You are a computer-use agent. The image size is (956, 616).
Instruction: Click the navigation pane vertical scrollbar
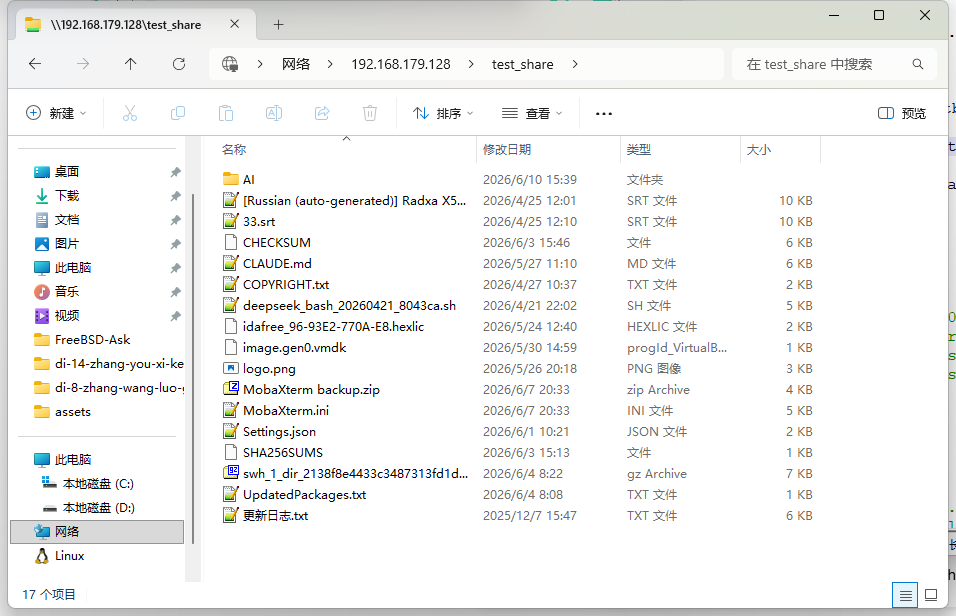[193, 368]
